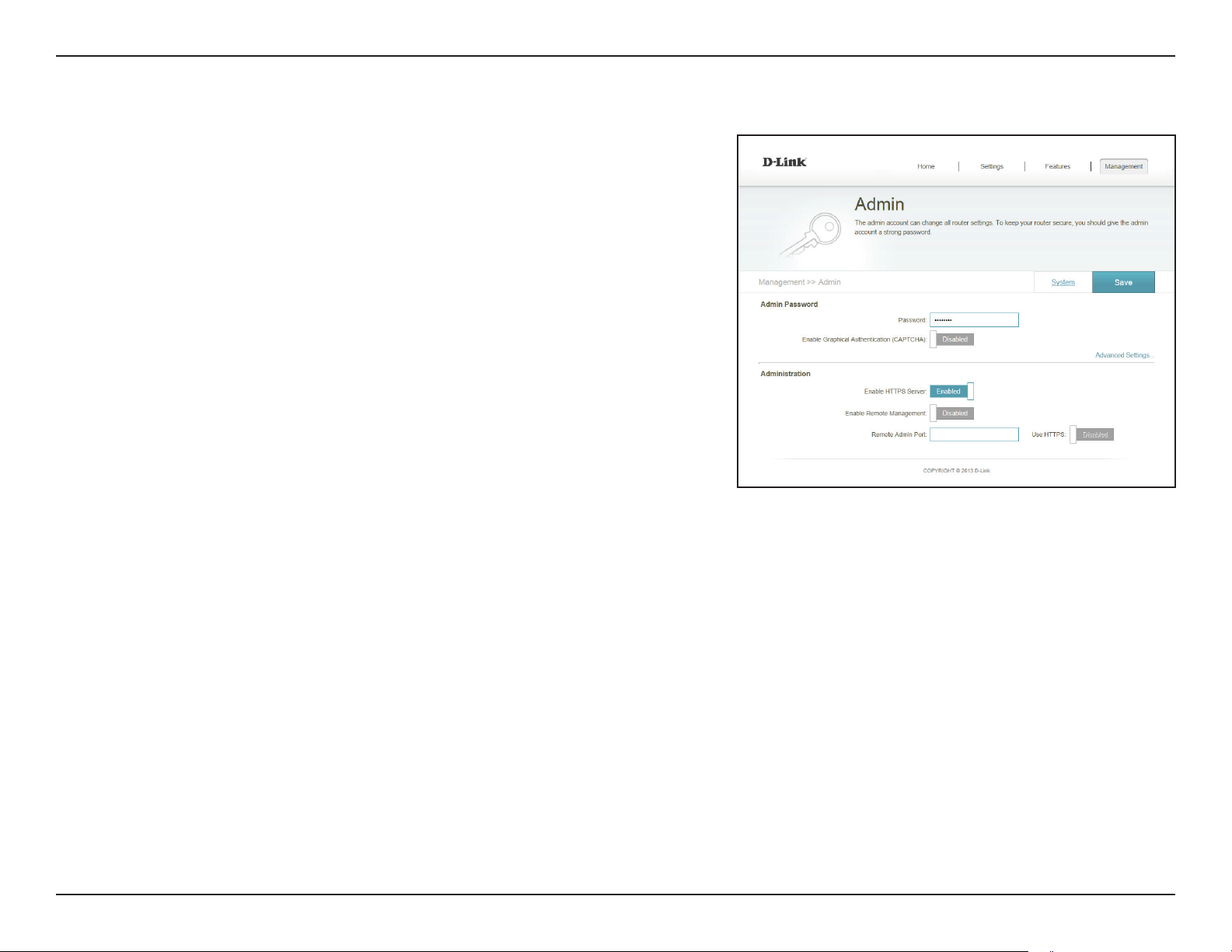This screenshot has width=1232, height=952.
Task: Click the key icon in the Admin banner
Action: tap(810, 237)
